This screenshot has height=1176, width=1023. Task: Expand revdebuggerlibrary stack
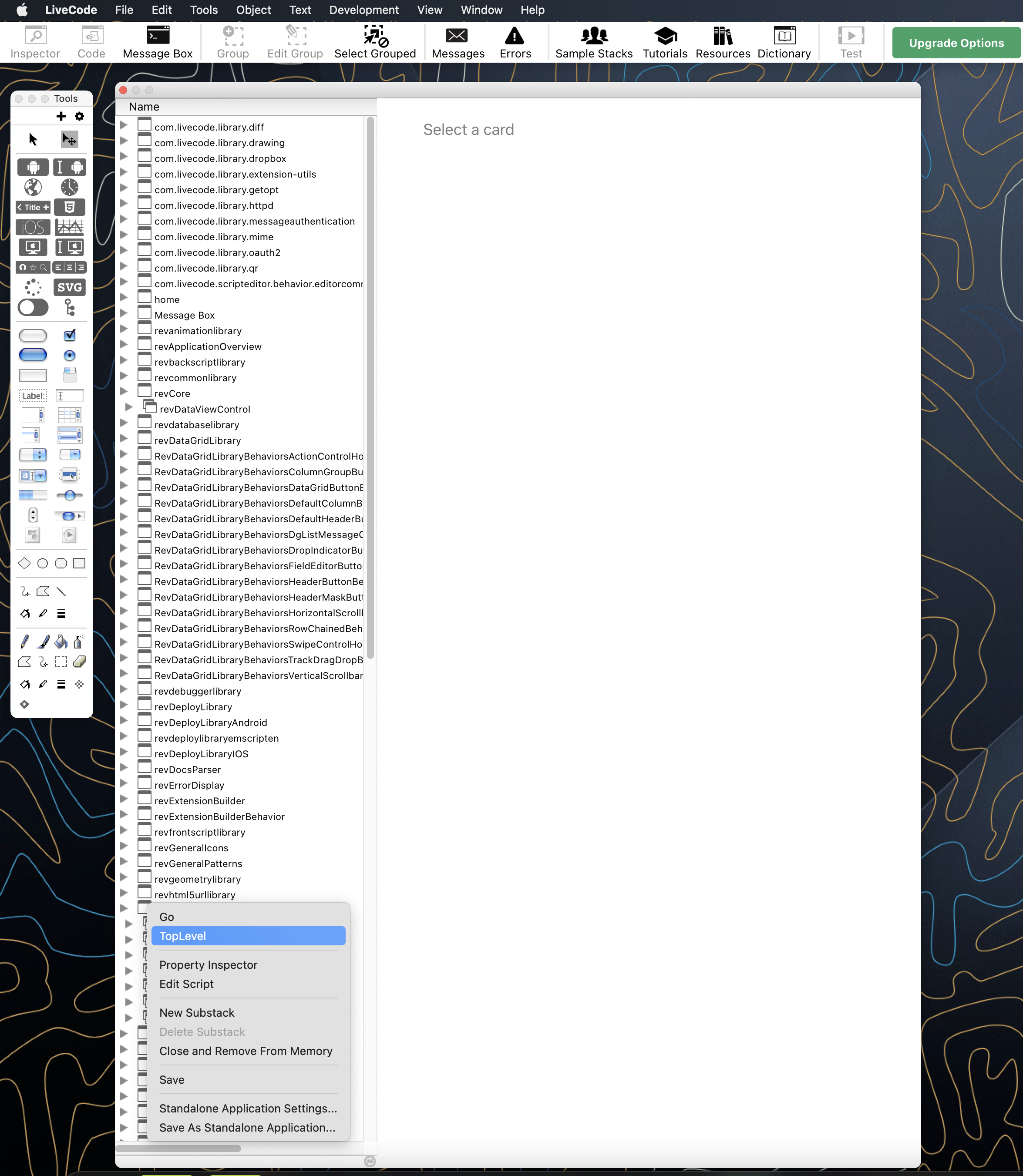click(124, 689)
